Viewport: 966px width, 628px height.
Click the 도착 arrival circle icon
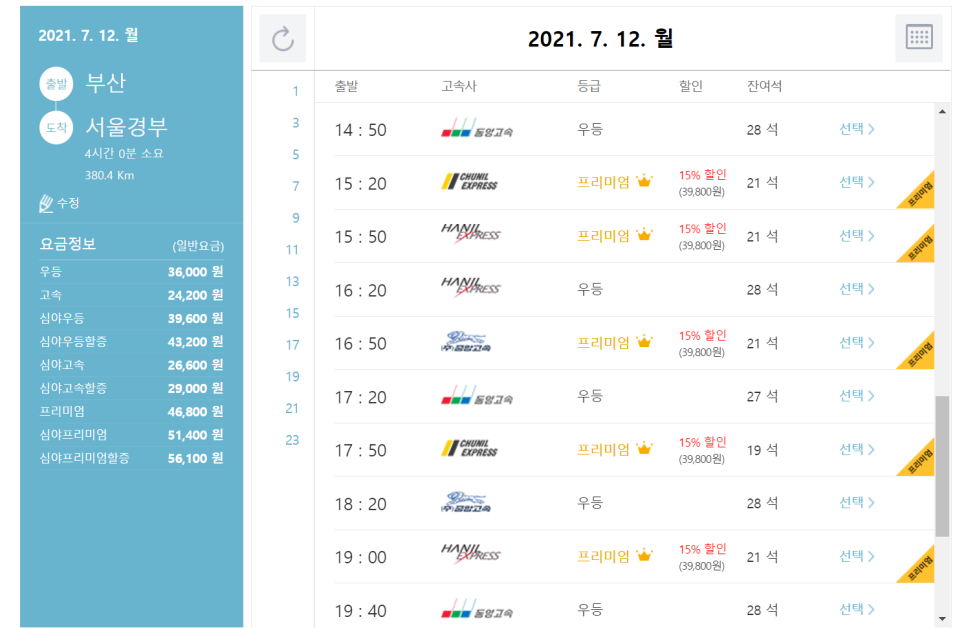click(x=55, y=128)
